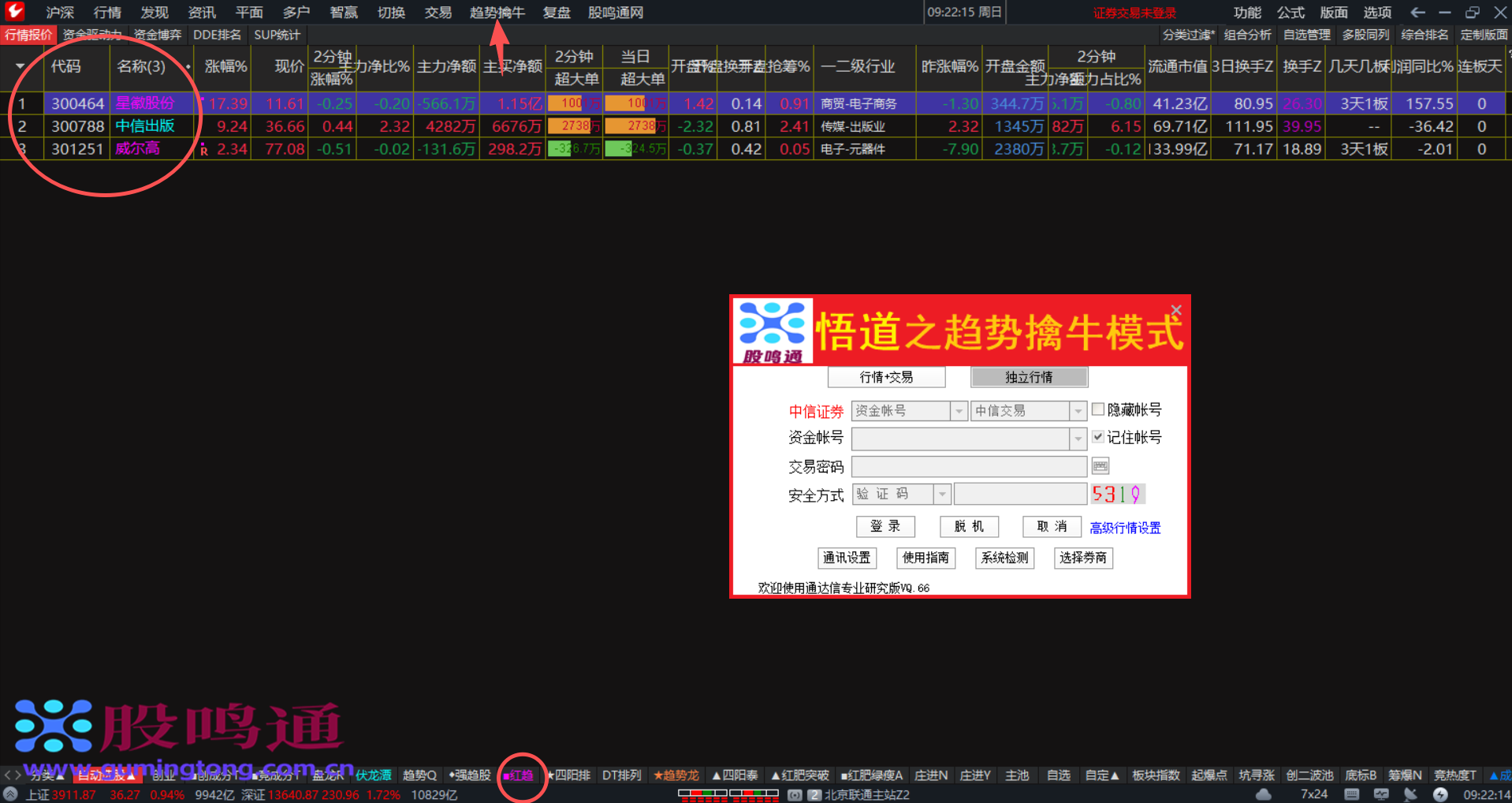Click the number 2 server icon in status bar
1512x803 pixels.
coord(815,795)
